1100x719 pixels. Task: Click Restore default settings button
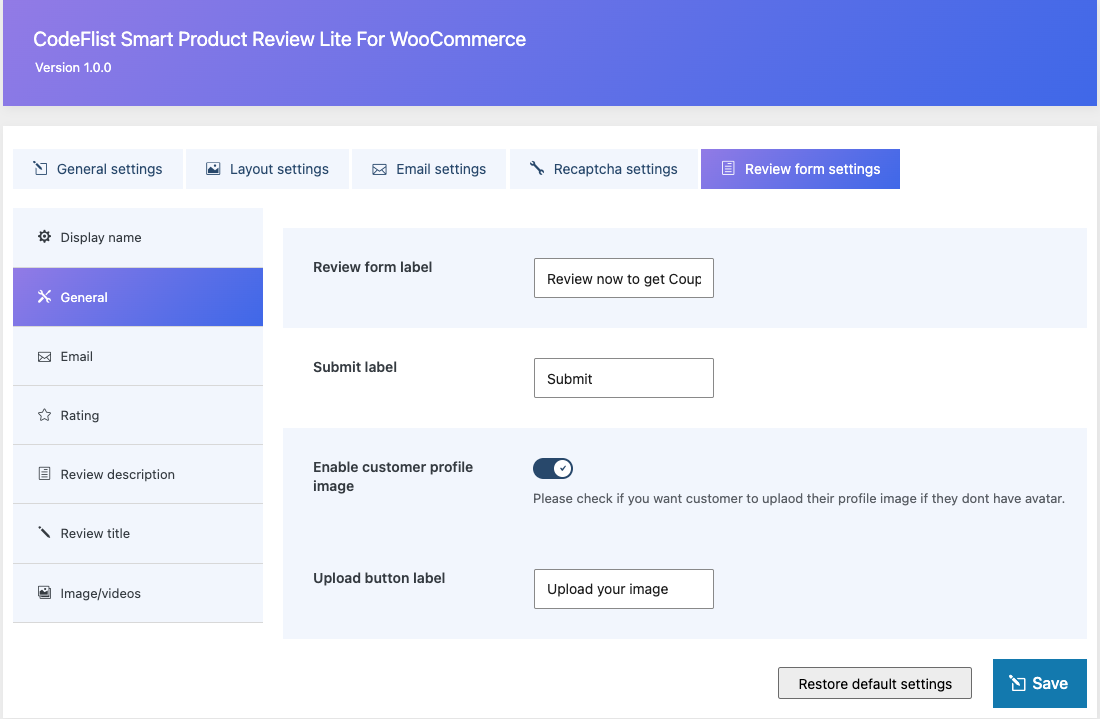pyautogui.click(x=875, y=683)
